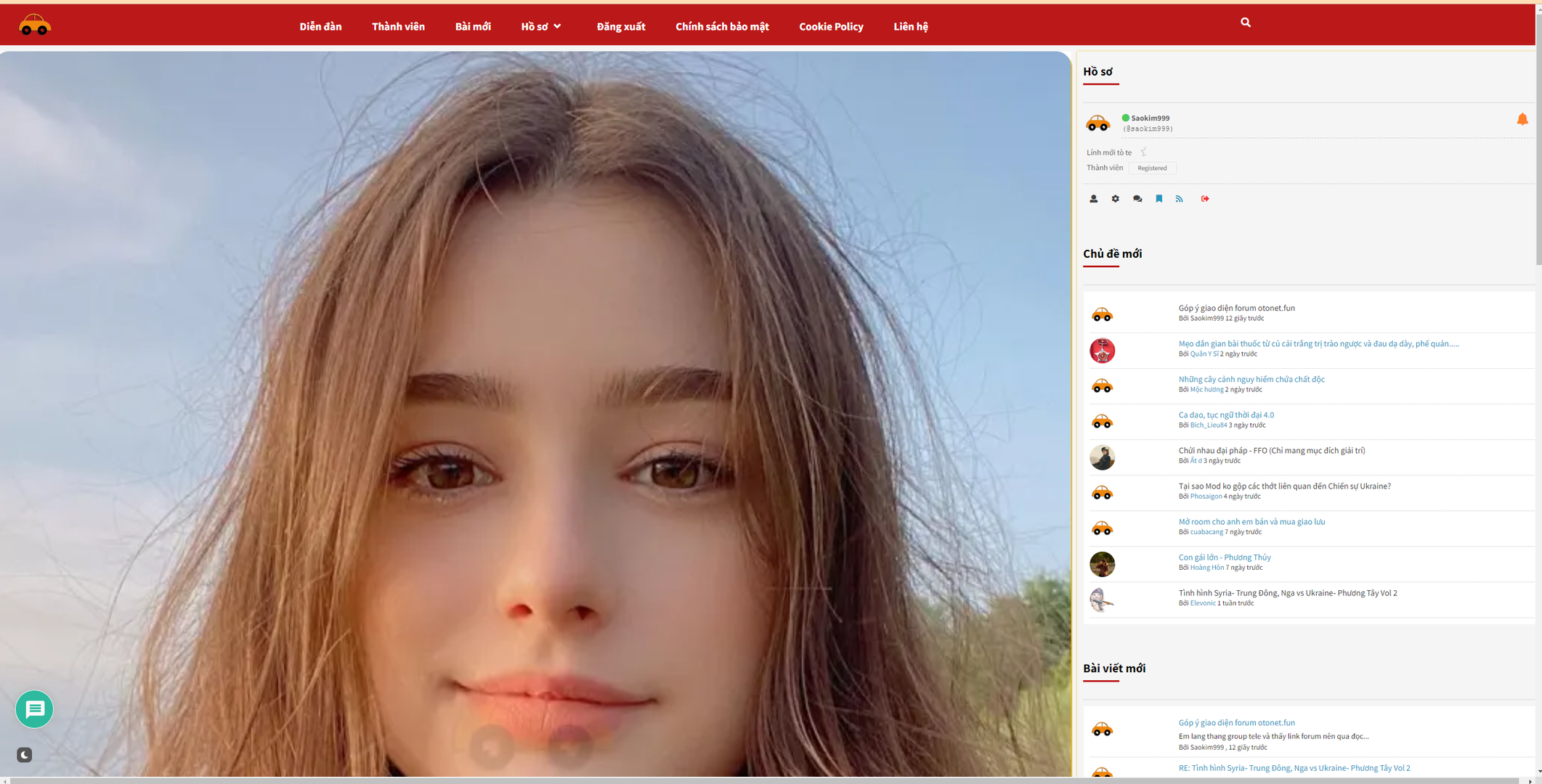Open the Cookie Policy page
The height and width of the screenshot is (784, 1542).
point(831,27)
